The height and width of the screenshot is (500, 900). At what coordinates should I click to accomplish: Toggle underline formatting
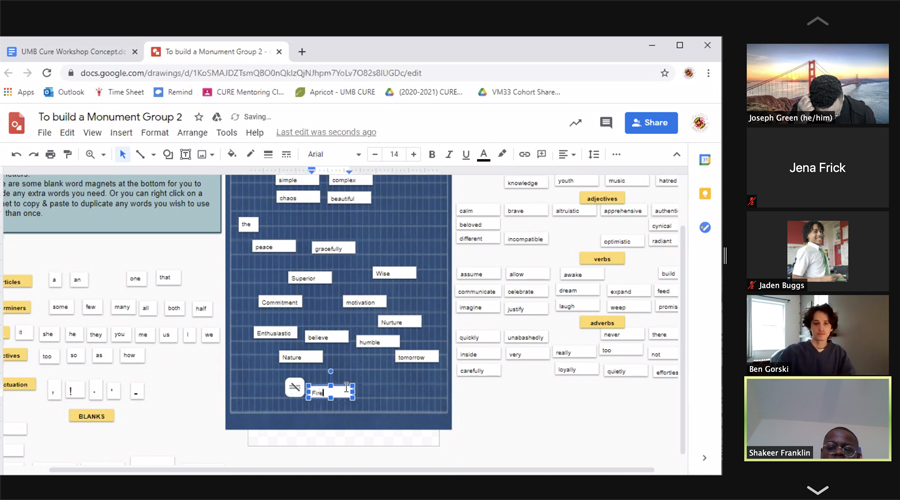click(466, 154)
